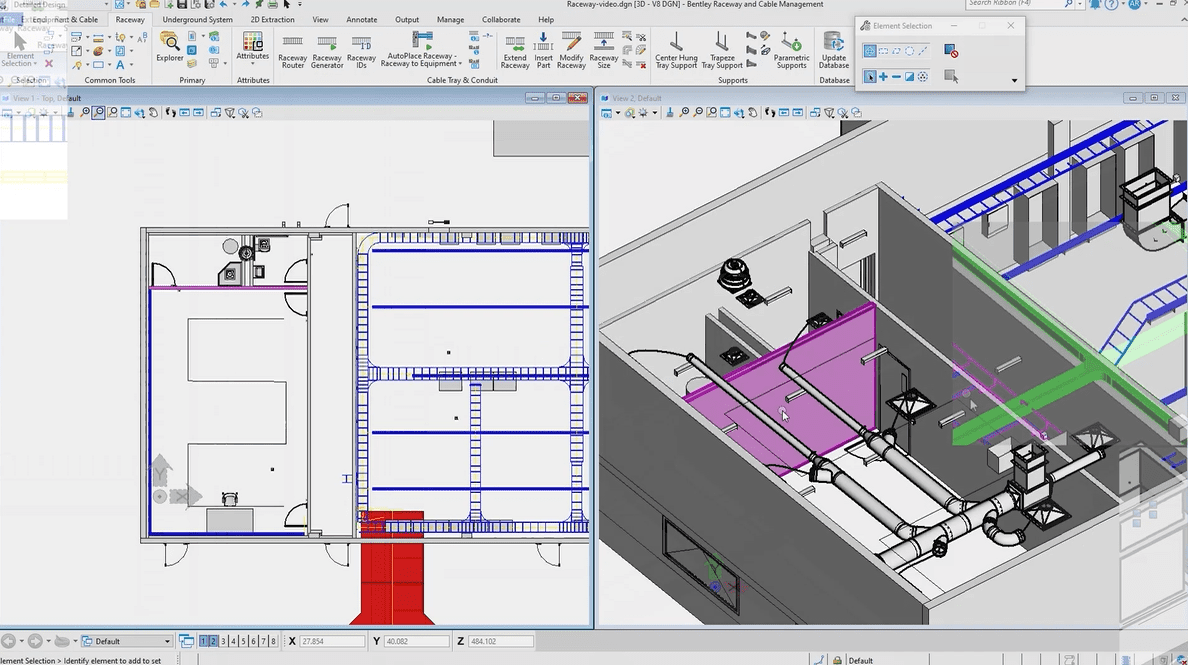Enable Add mode in Element Selection

pos(883,77)
